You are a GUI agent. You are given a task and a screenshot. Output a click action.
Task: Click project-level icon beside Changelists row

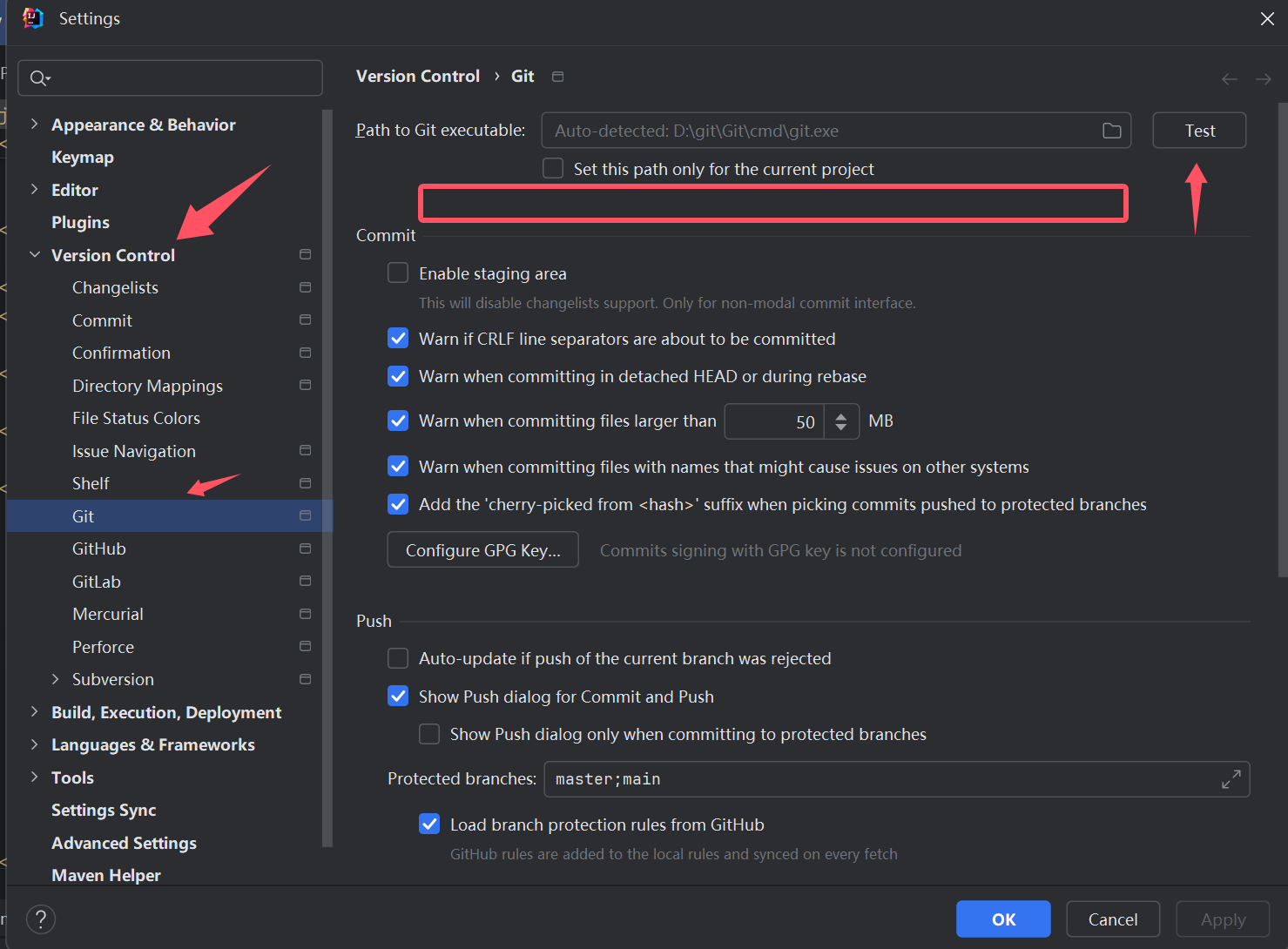(305, 287)
